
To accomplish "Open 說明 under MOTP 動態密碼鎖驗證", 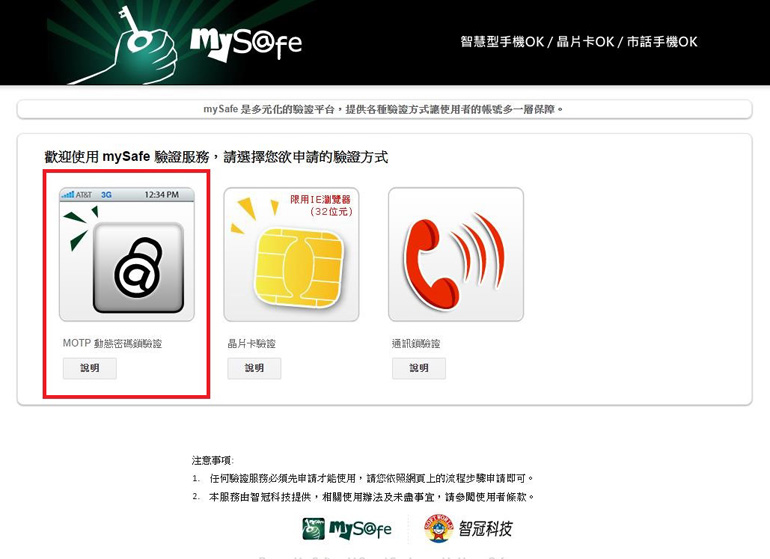I will pos(90,368).
